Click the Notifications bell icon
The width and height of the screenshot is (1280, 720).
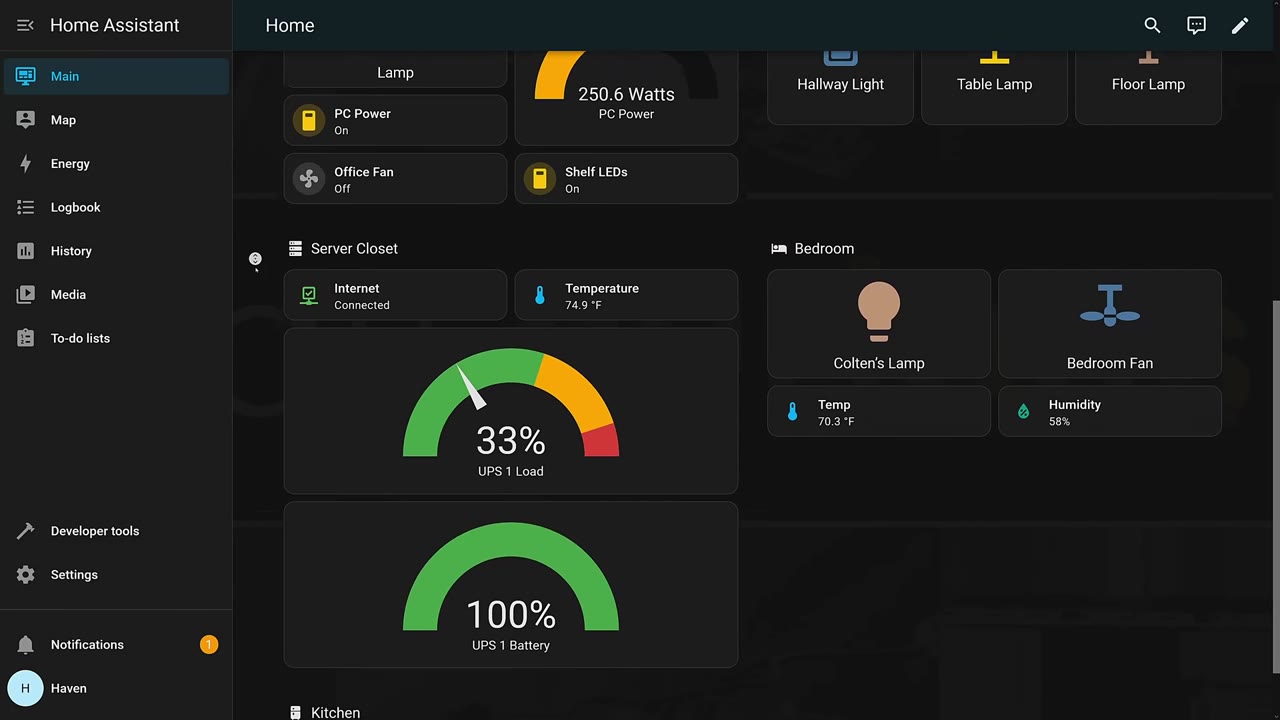point(26,645)
